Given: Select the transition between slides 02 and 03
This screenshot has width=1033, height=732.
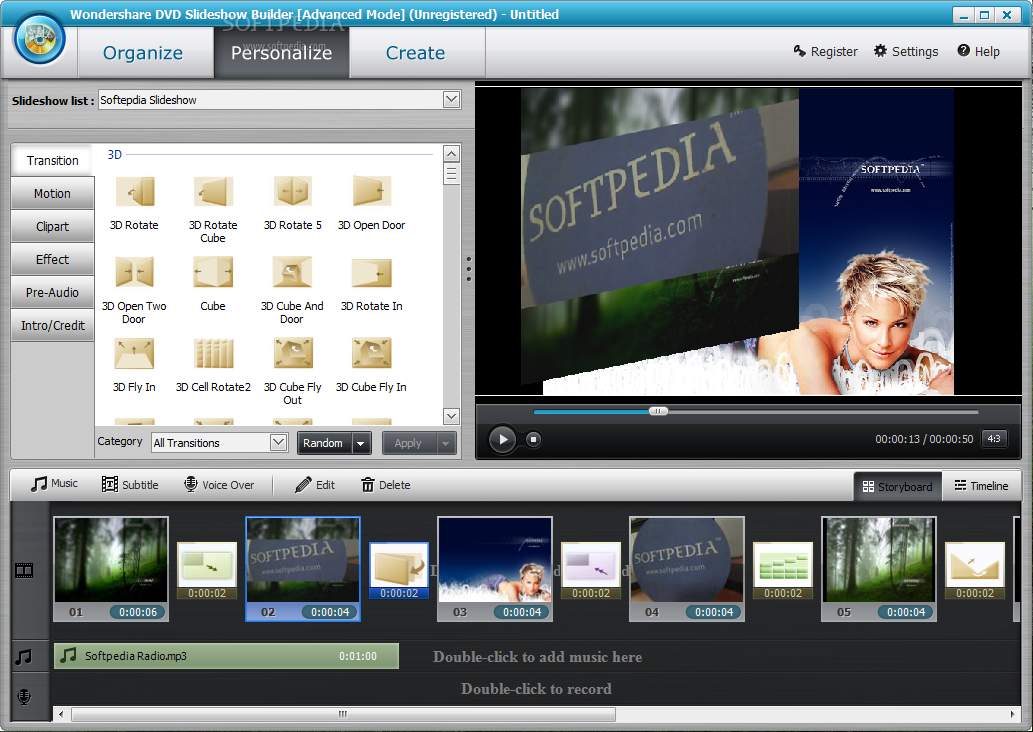Looking at the screenshot, I should pos(399,571).
